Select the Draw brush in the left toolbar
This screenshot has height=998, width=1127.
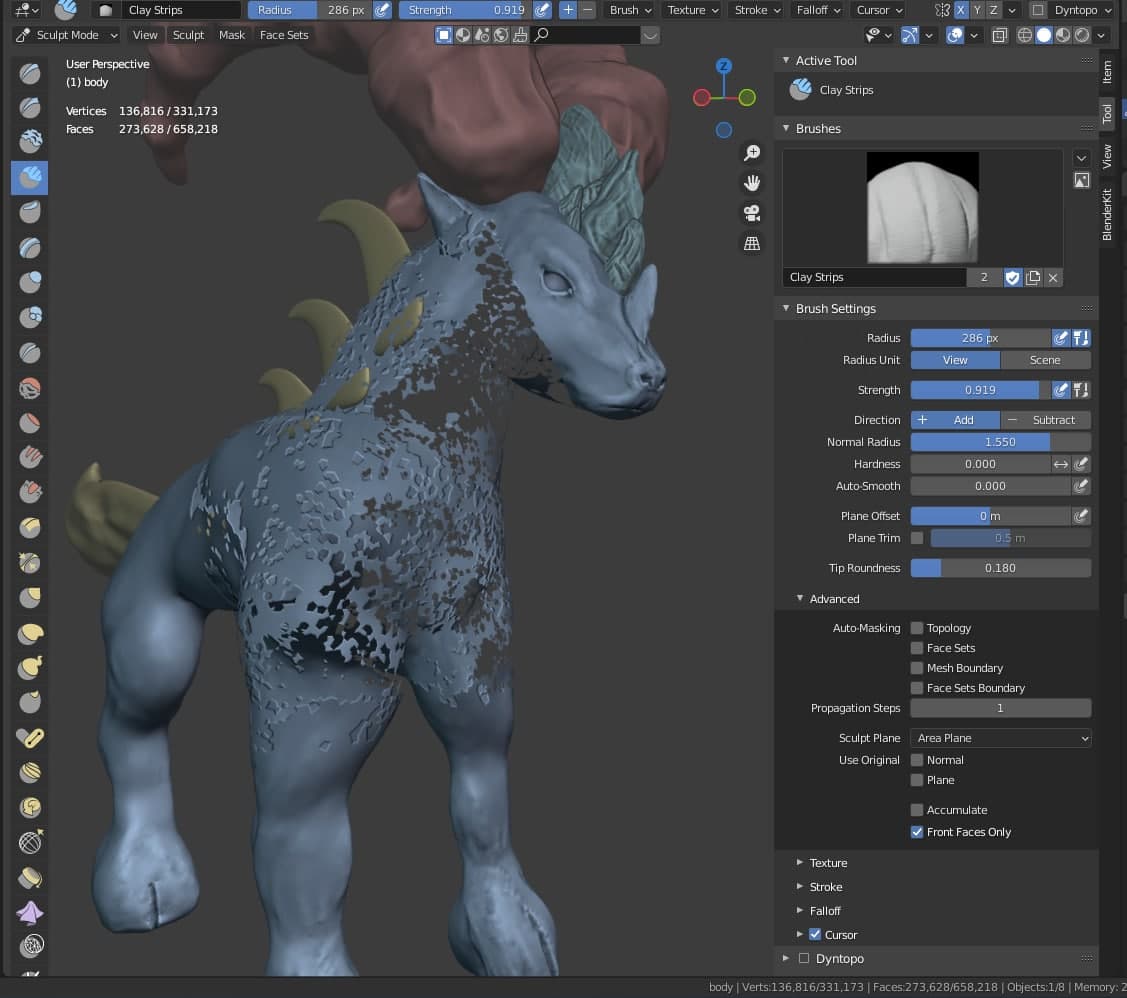[x=29, y=73]
